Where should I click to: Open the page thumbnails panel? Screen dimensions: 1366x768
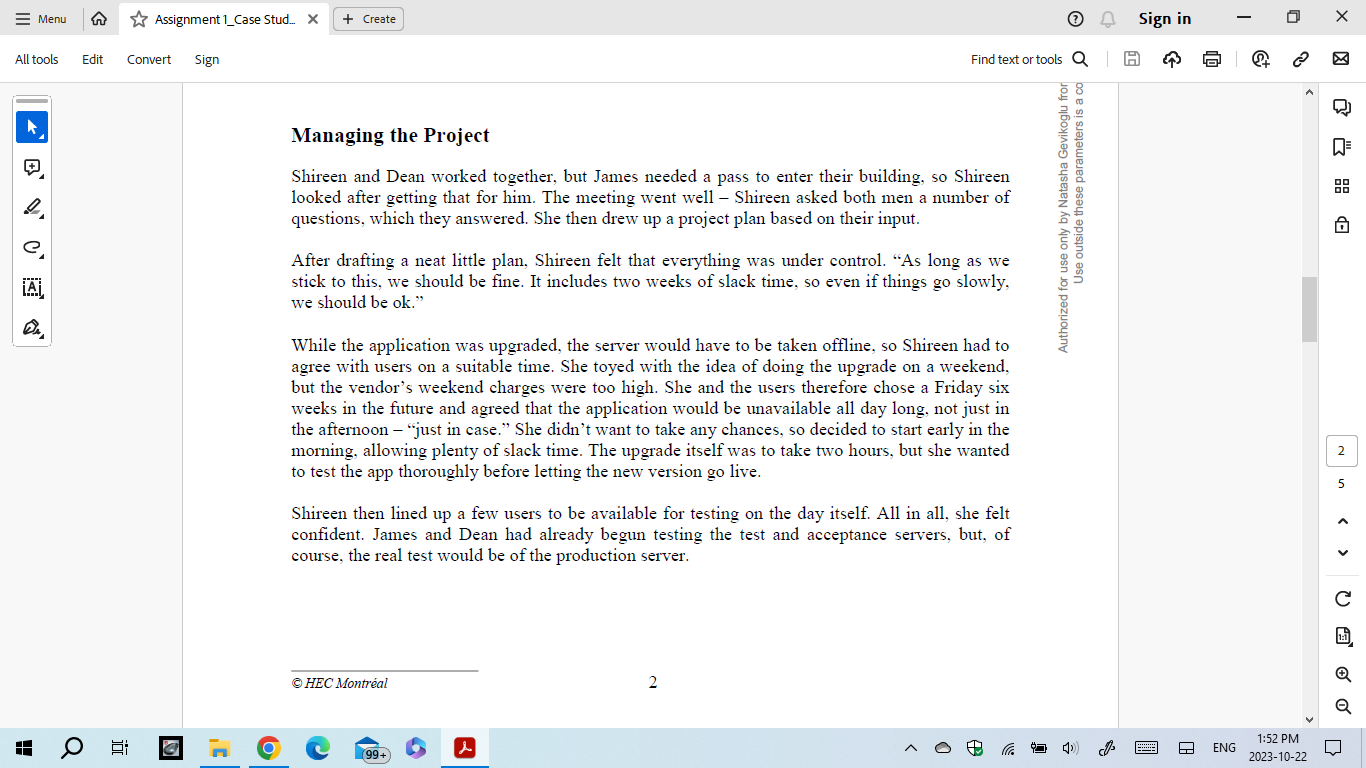click(1341, 185)
